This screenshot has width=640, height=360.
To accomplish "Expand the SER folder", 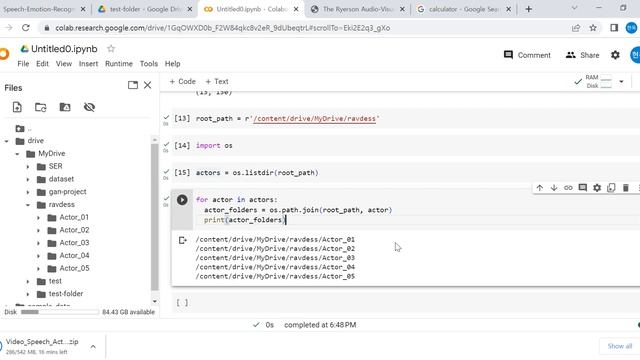I will pyautogui.click(x=28, y=167).
